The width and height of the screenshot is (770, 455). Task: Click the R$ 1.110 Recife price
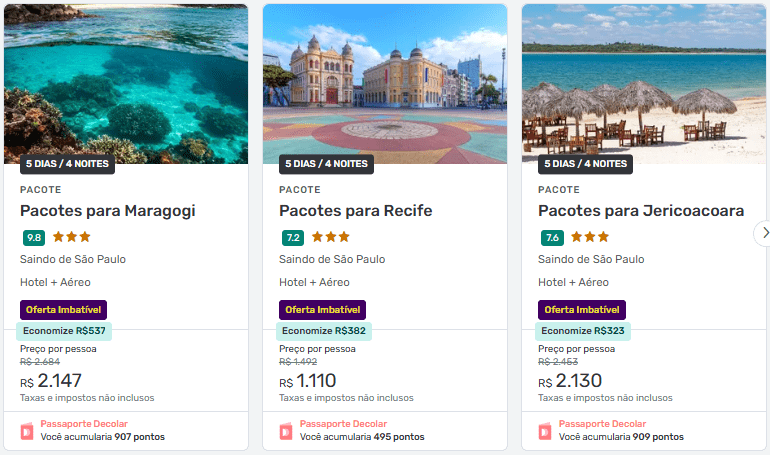coord(309,381)
